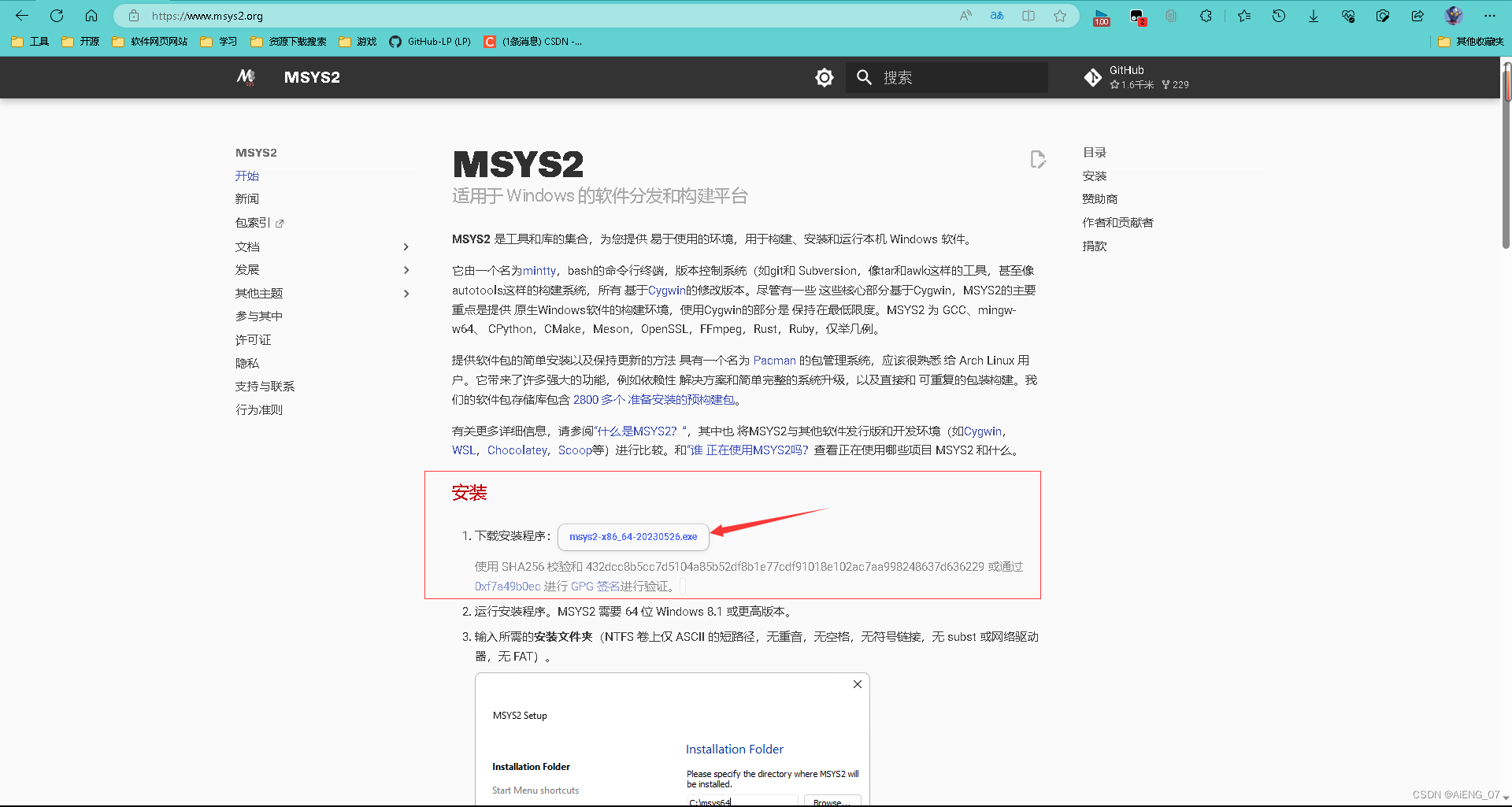Open the GPG 签名 link
This screenshot has height=807, width=1512.
click(x=595, y=587)
